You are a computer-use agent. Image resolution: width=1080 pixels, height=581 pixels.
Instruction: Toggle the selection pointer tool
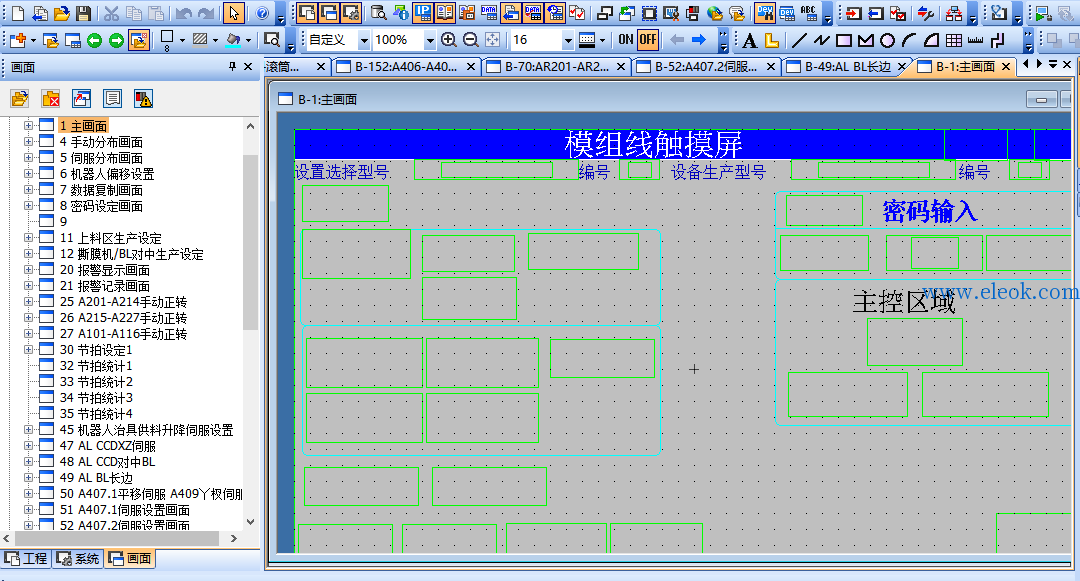233,13
